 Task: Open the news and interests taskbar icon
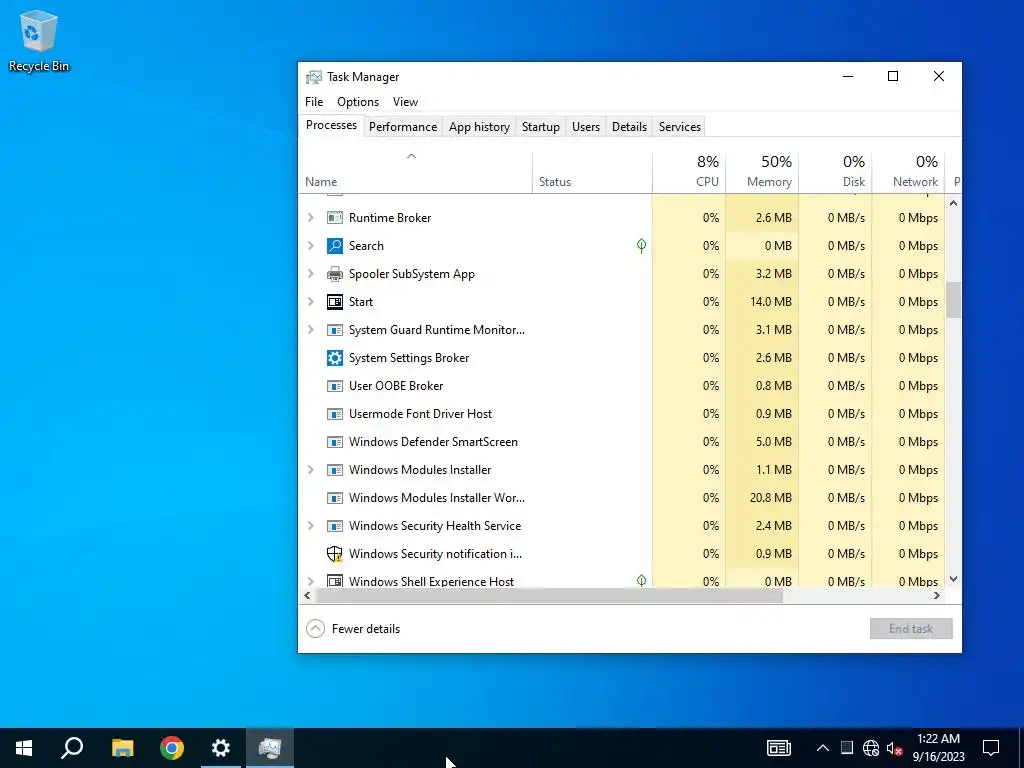[x=778, y=748]
